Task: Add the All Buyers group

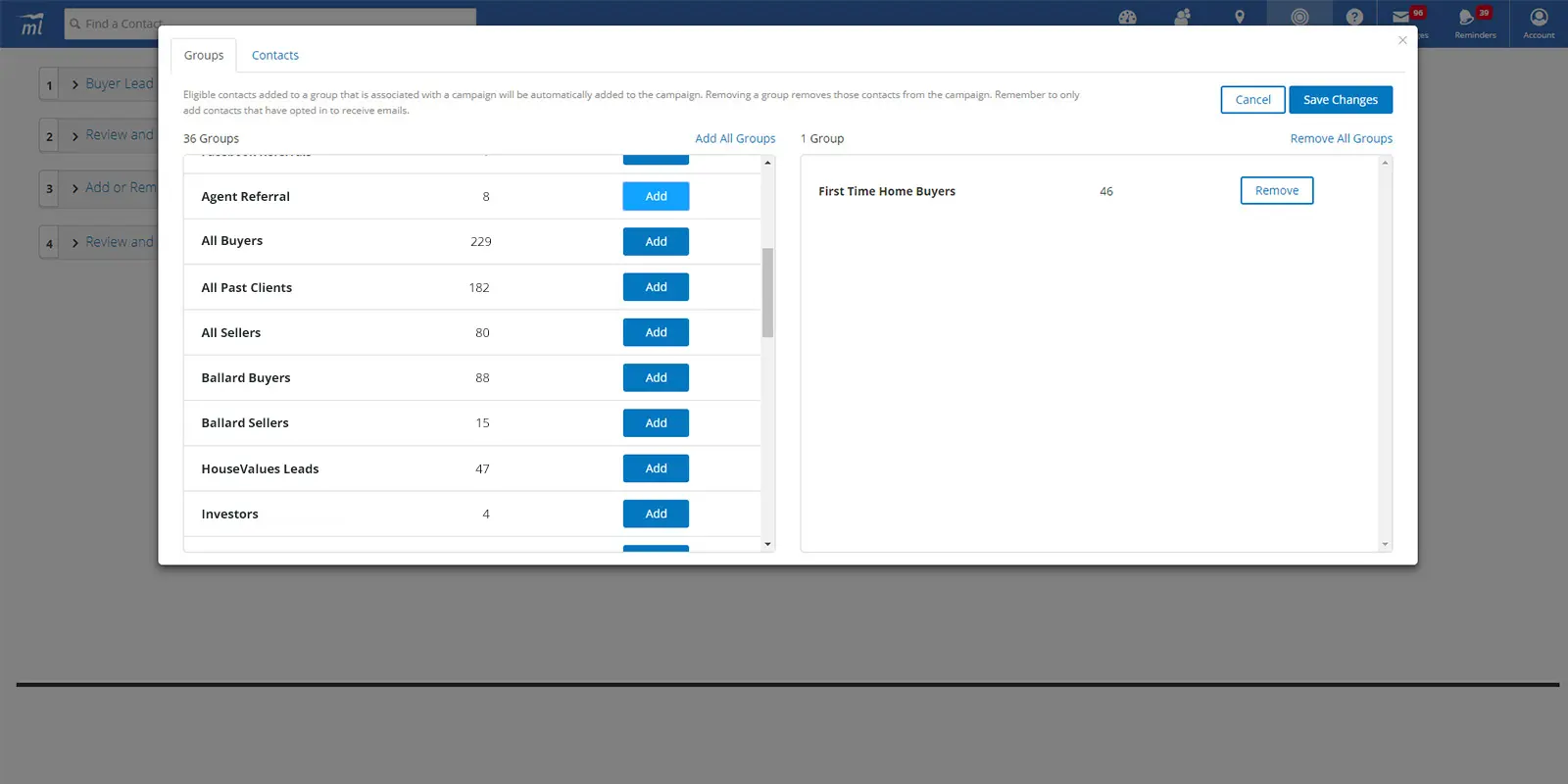Action: click(x=656, y=241)
